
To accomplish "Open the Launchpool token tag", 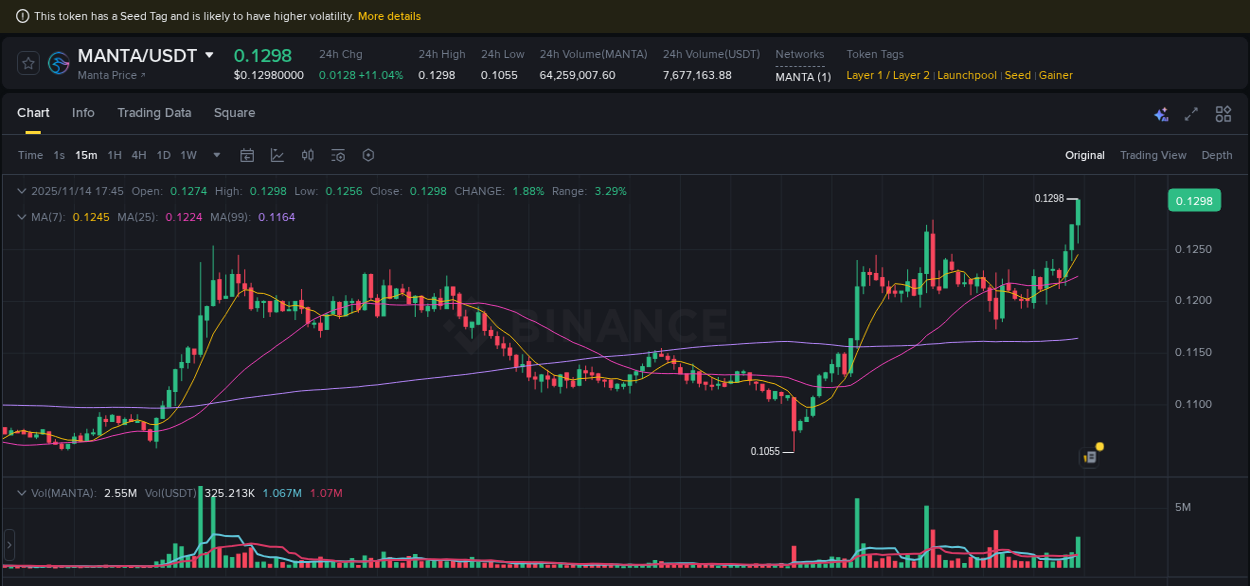I will coord(966,75).
